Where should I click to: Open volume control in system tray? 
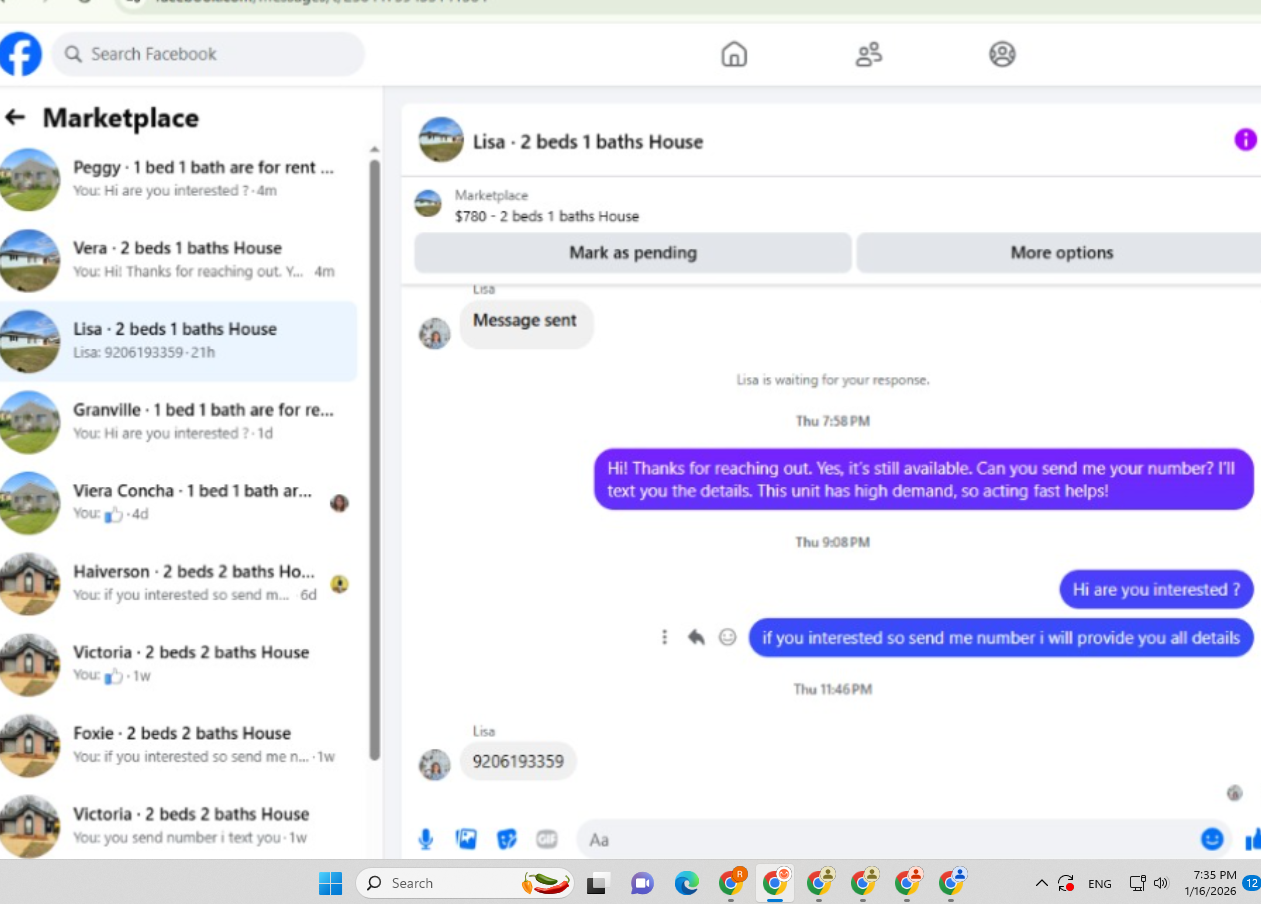pos(1160,884)
